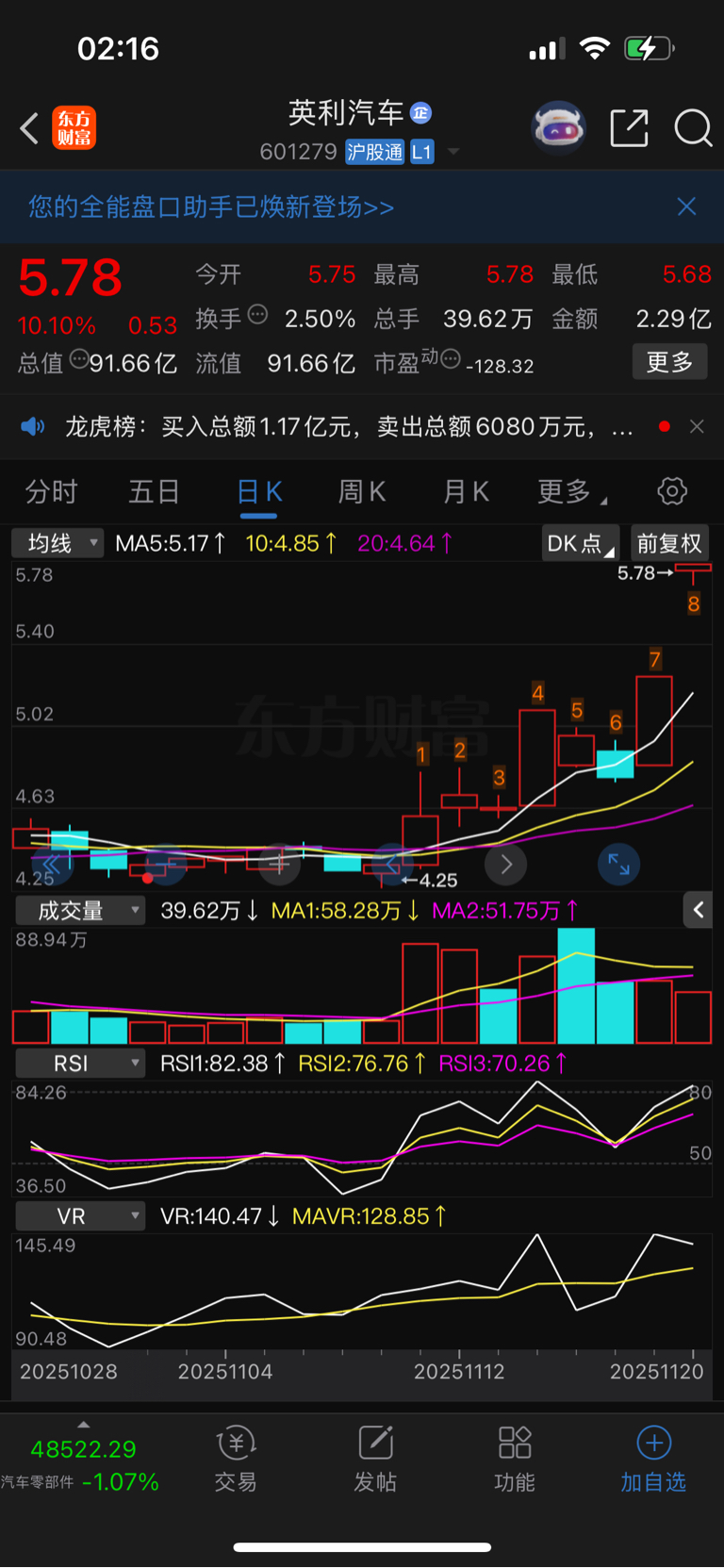
Task: Open the VR indicator dropdown
Action: point(80,1216)
